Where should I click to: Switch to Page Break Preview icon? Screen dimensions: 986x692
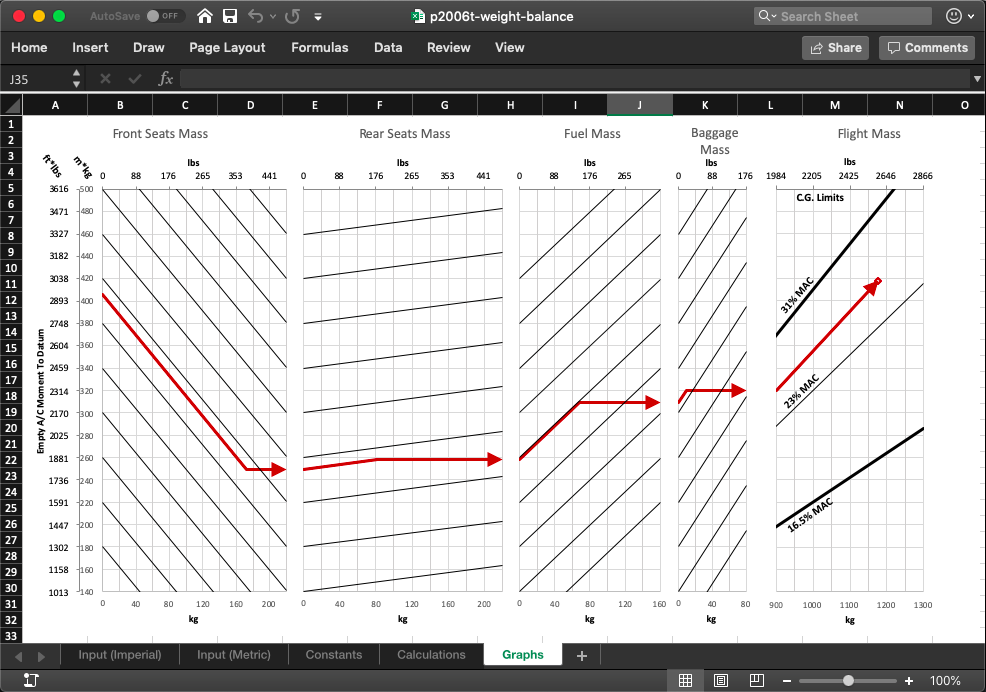pos(757,680)
